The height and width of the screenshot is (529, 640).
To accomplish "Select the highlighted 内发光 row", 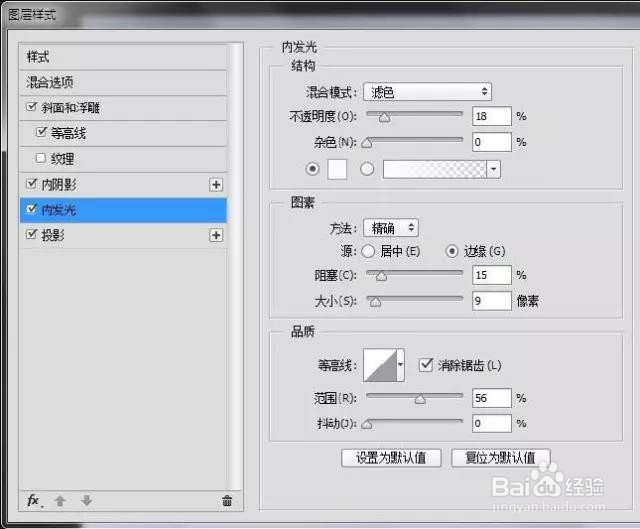I will click(x=123, y=210).
